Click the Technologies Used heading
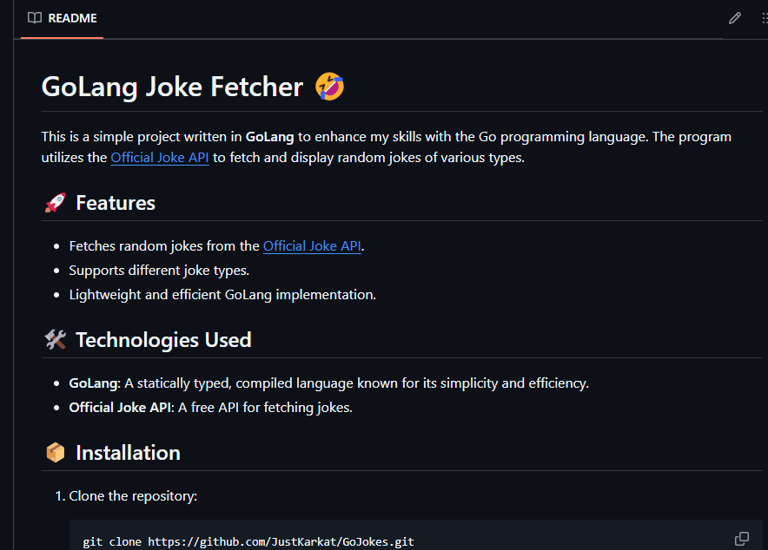Viewport: 768px width, 550px height. pos(163,340)
